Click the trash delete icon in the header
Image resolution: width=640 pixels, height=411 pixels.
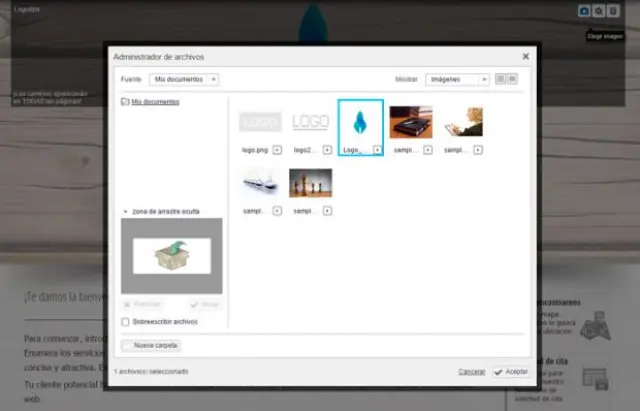[x=613, y=11]
